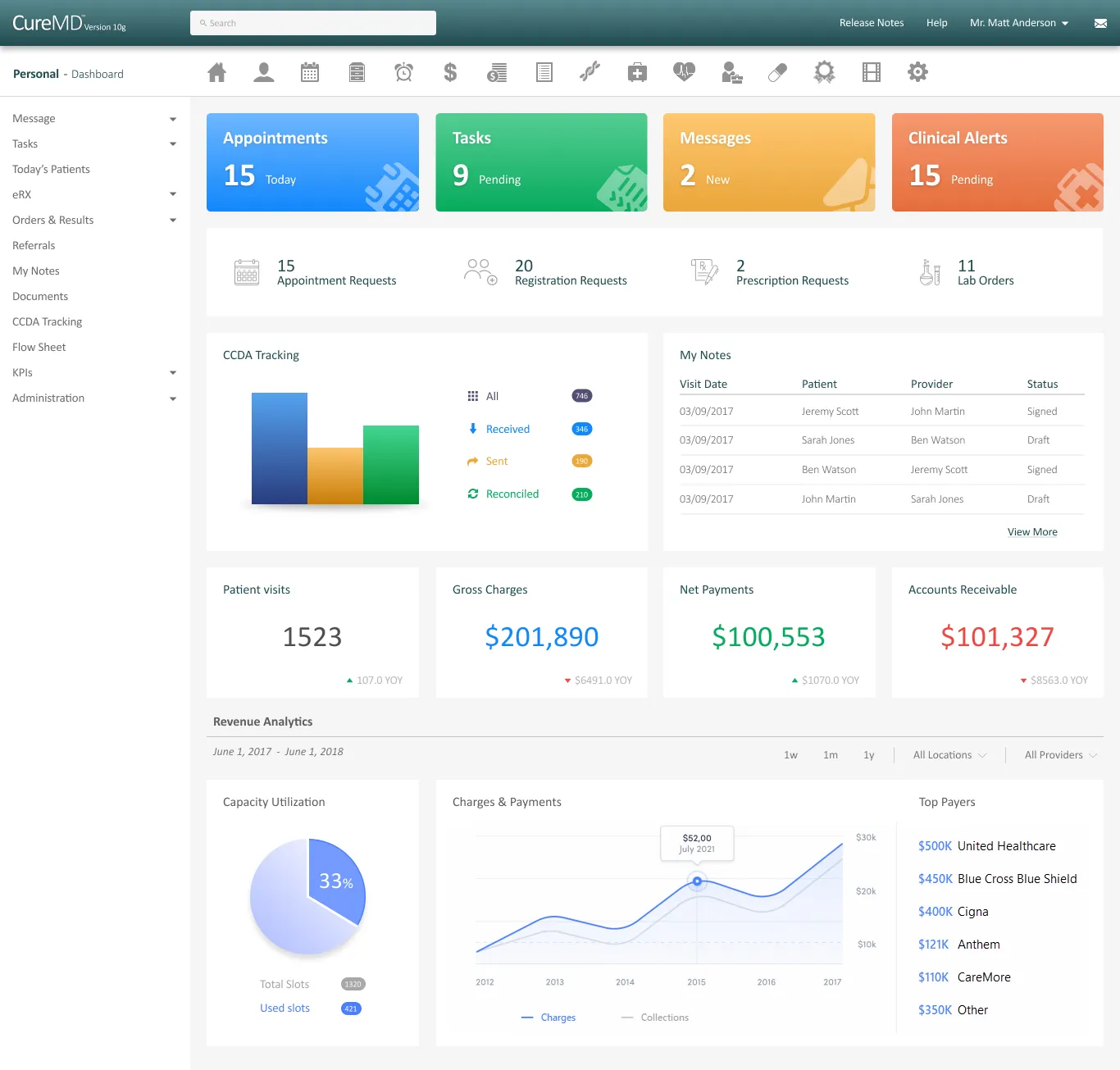Open the Messages New card

coord(769,162)
